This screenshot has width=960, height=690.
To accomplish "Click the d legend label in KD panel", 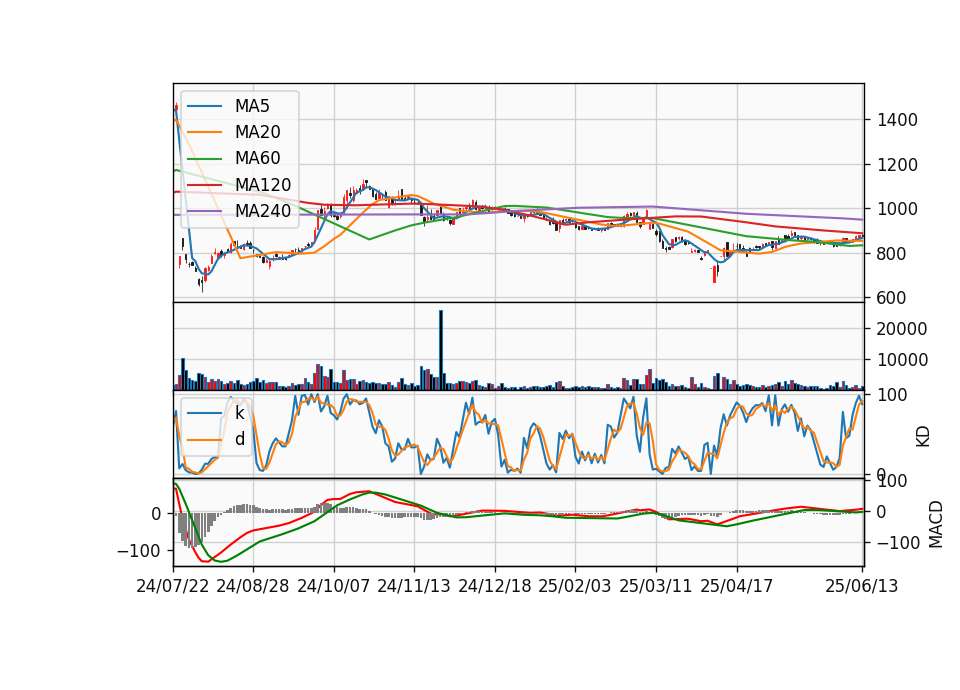I will pyautogui.click(x=240, y=439).
